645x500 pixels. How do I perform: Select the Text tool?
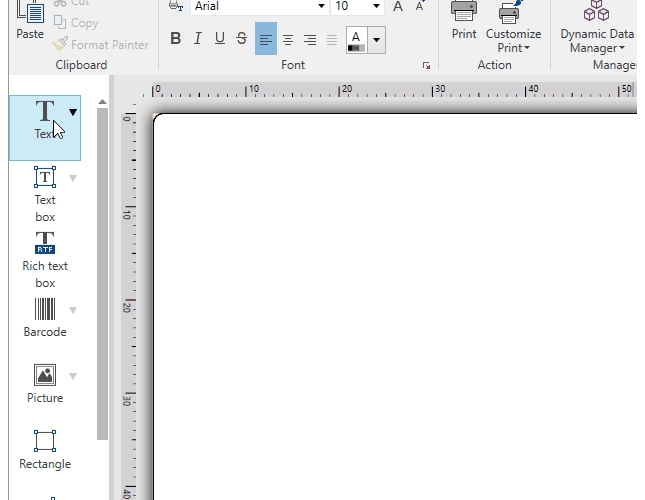(x=45, y=121)
